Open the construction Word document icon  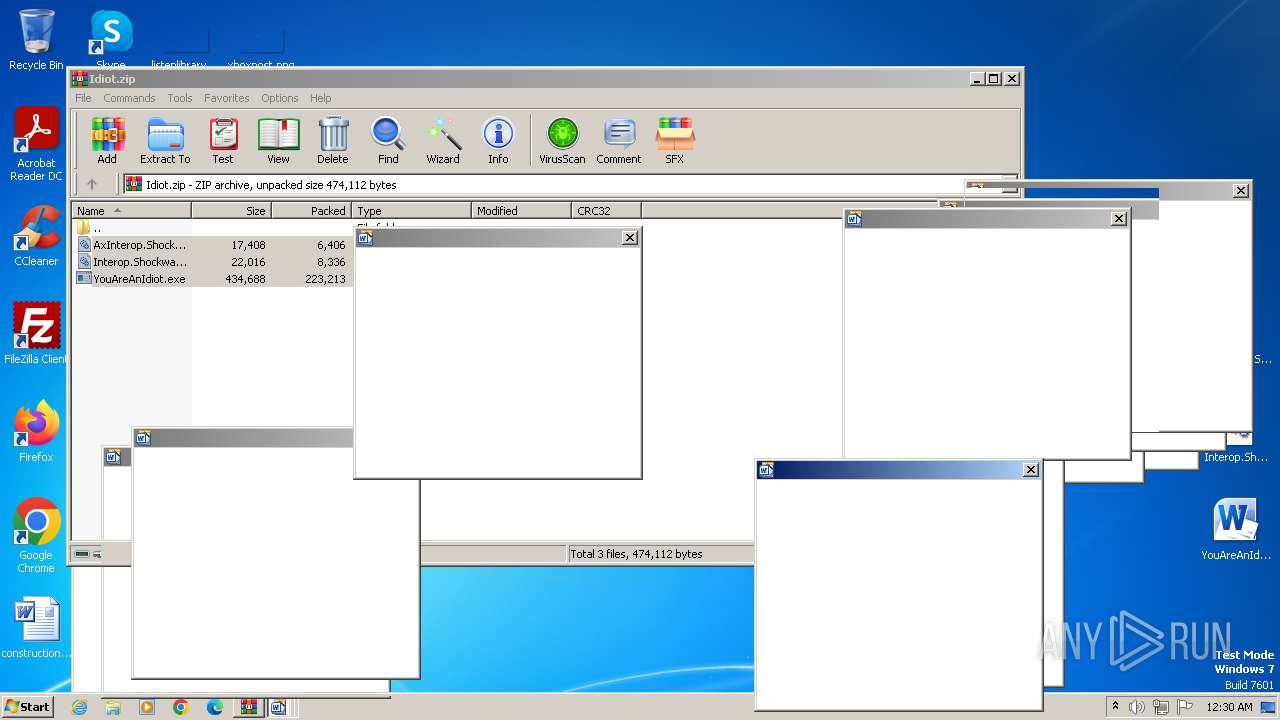[x=36, y=628]
